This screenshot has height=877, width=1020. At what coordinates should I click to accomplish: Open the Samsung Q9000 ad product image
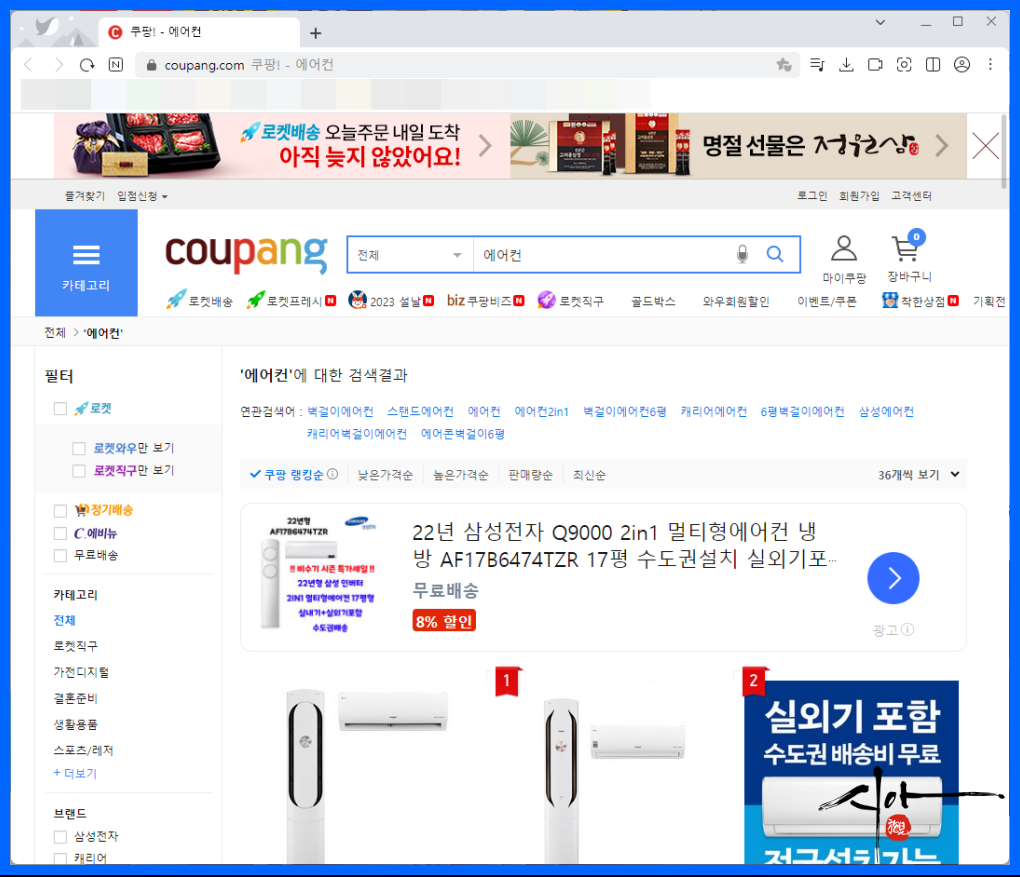coord(321,574)
